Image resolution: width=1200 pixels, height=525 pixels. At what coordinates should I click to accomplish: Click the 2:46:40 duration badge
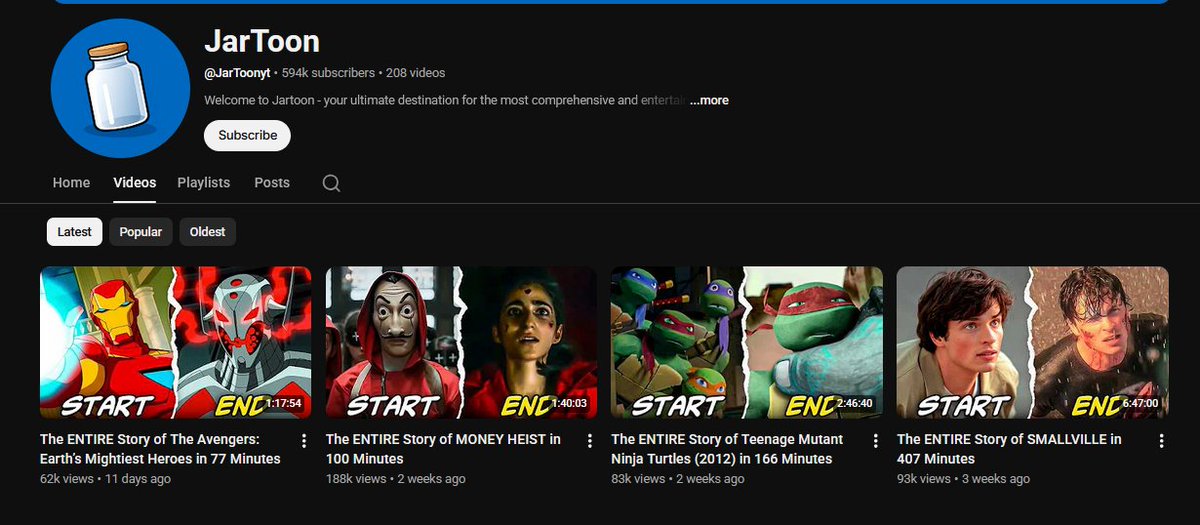tap(855, 403)
